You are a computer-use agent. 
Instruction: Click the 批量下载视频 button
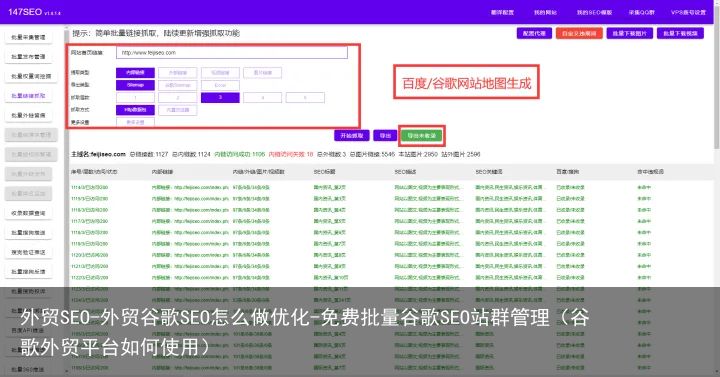tap(680, 34)
